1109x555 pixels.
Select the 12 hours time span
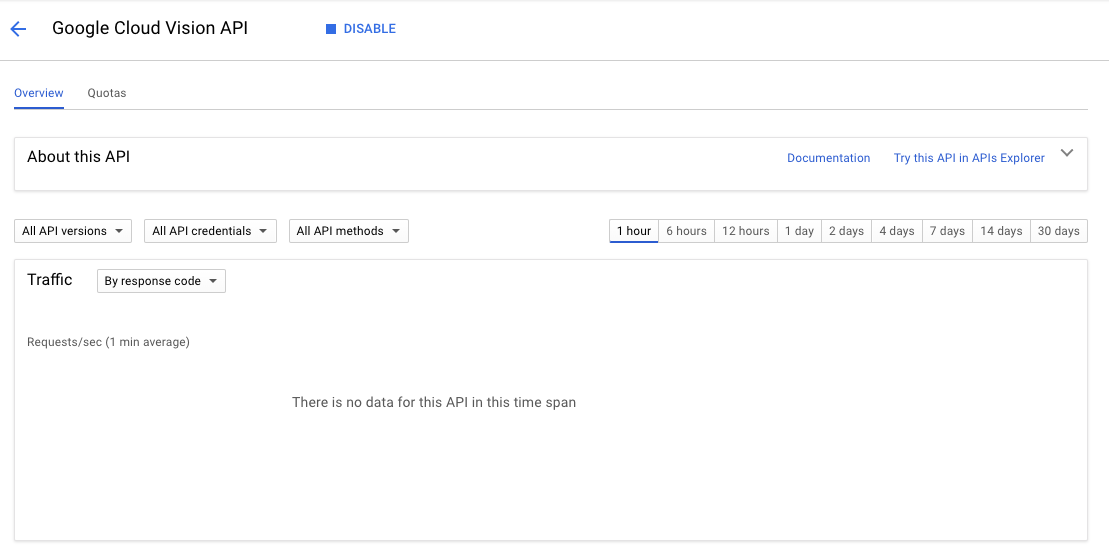745,231
